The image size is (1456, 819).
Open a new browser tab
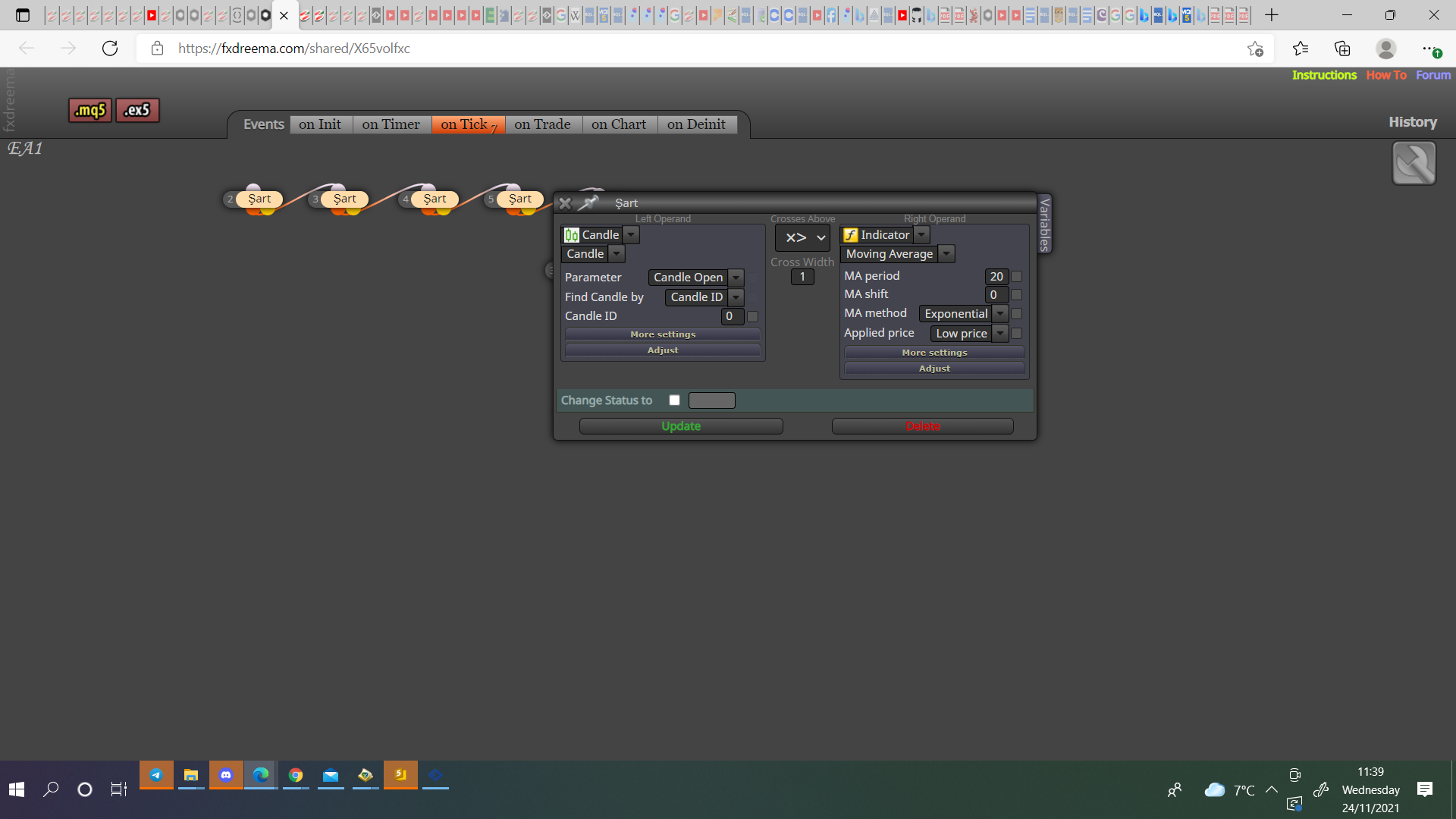[1272, 15]
